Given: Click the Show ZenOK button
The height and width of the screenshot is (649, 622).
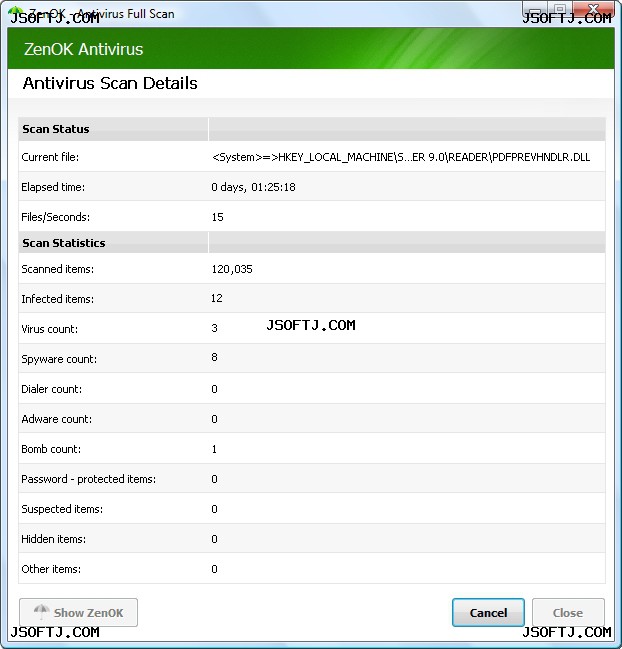Looking at the screenshot, I should [x=78, y=612].
